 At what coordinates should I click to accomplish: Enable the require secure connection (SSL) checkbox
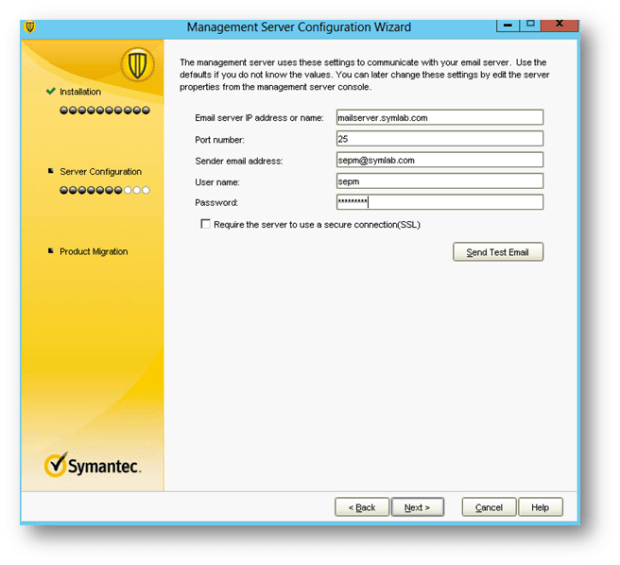tap(205, 225)
